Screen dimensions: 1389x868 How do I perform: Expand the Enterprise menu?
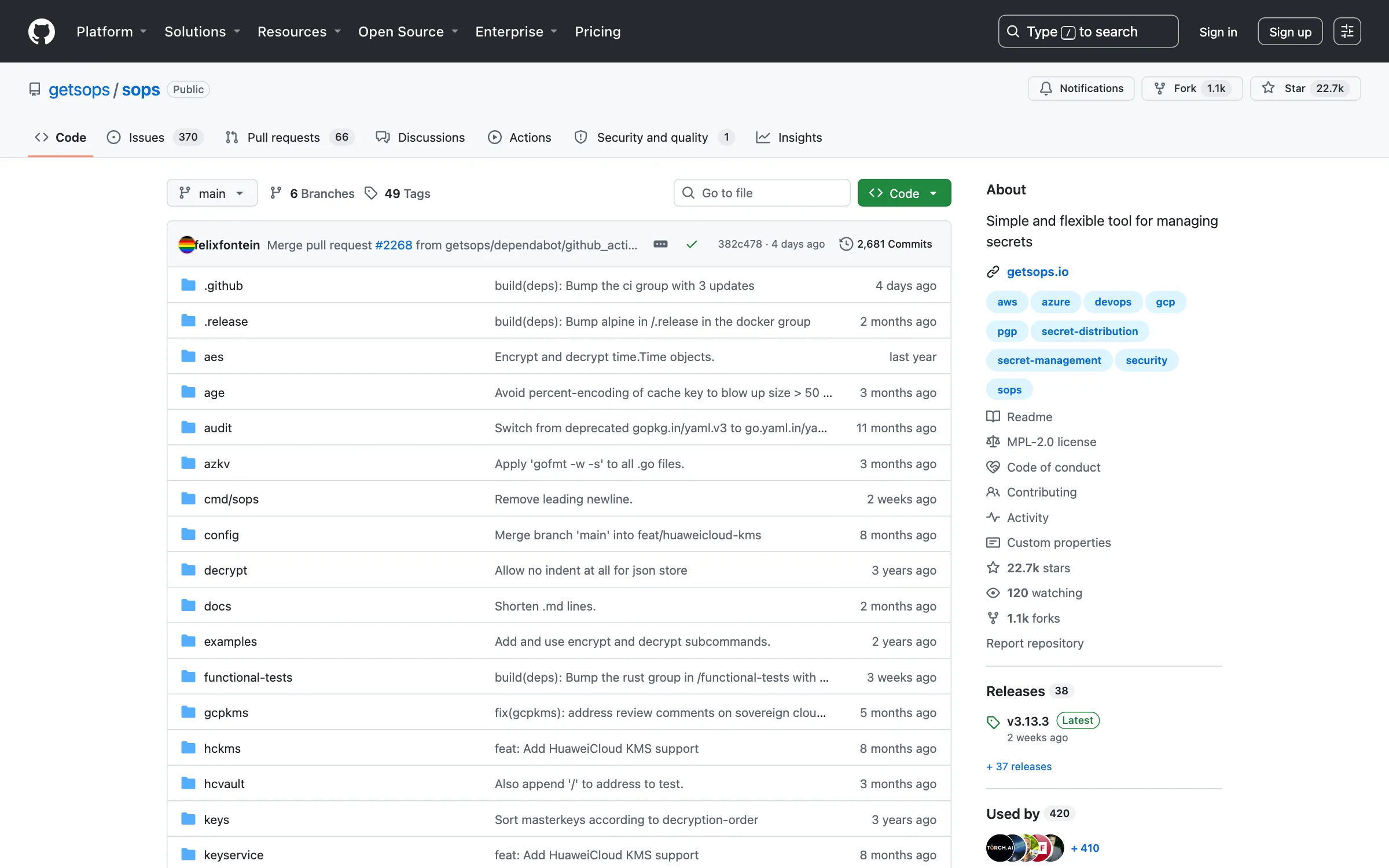coord(516,31)
